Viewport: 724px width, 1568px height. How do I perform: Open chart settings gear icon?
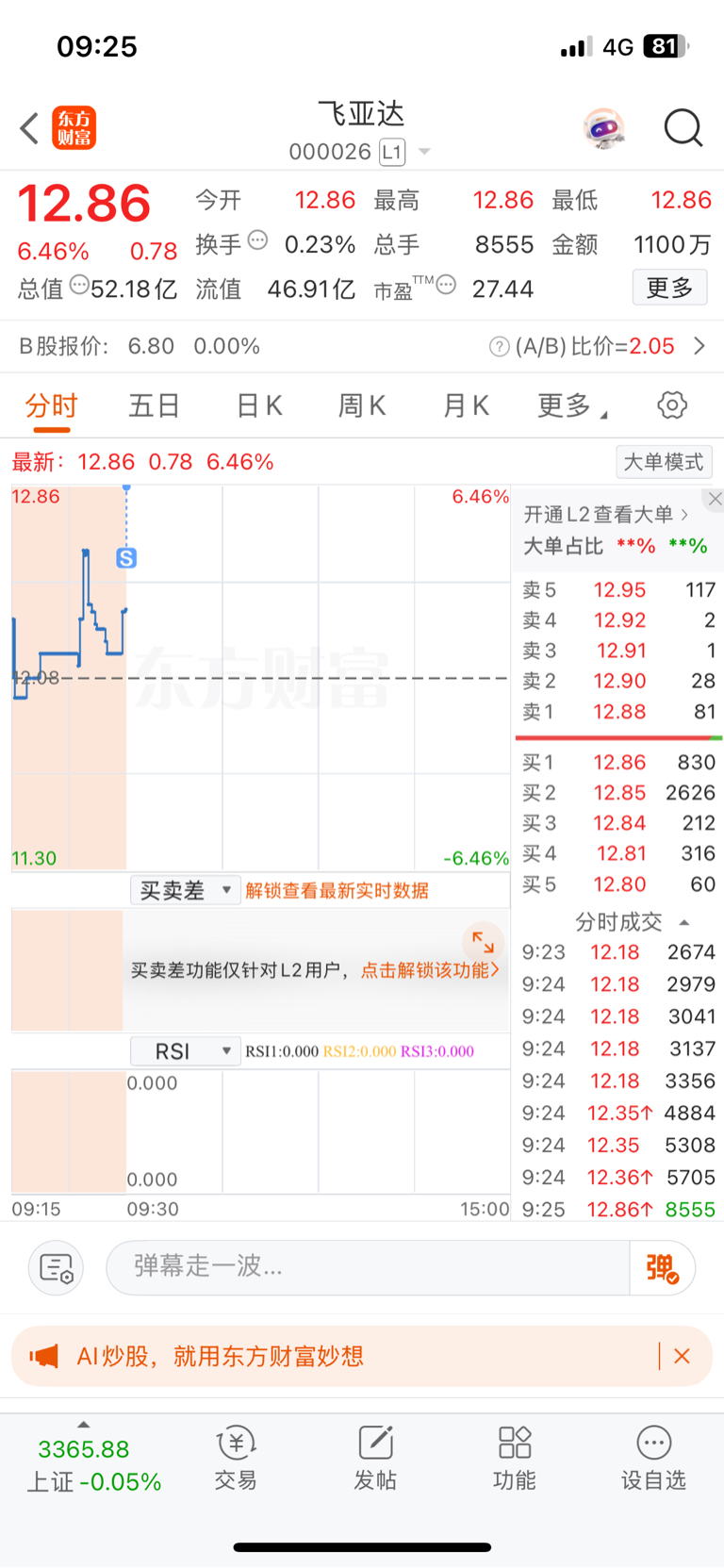point(672,405)
